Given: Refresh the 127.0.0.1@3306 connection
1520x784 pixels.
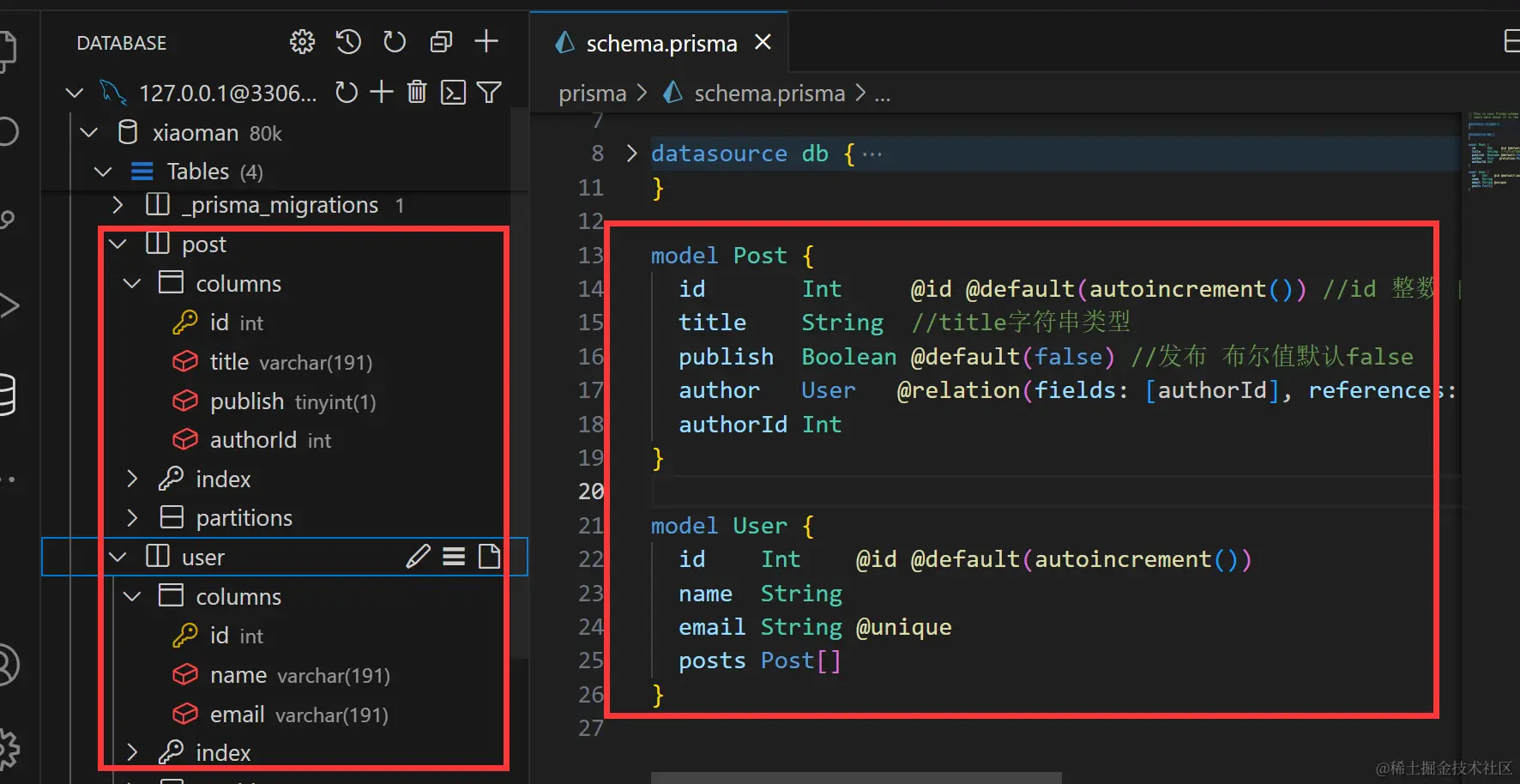Looking at the screenshot, I should pos(347,93).
